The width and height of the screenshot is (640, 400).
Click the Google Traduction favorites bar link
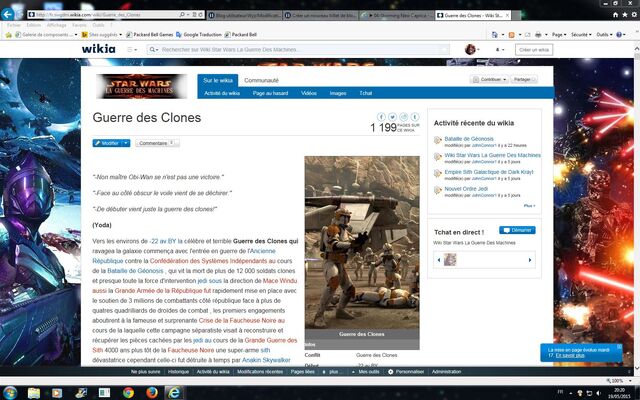pyautogui.click(x=199, y=35)
